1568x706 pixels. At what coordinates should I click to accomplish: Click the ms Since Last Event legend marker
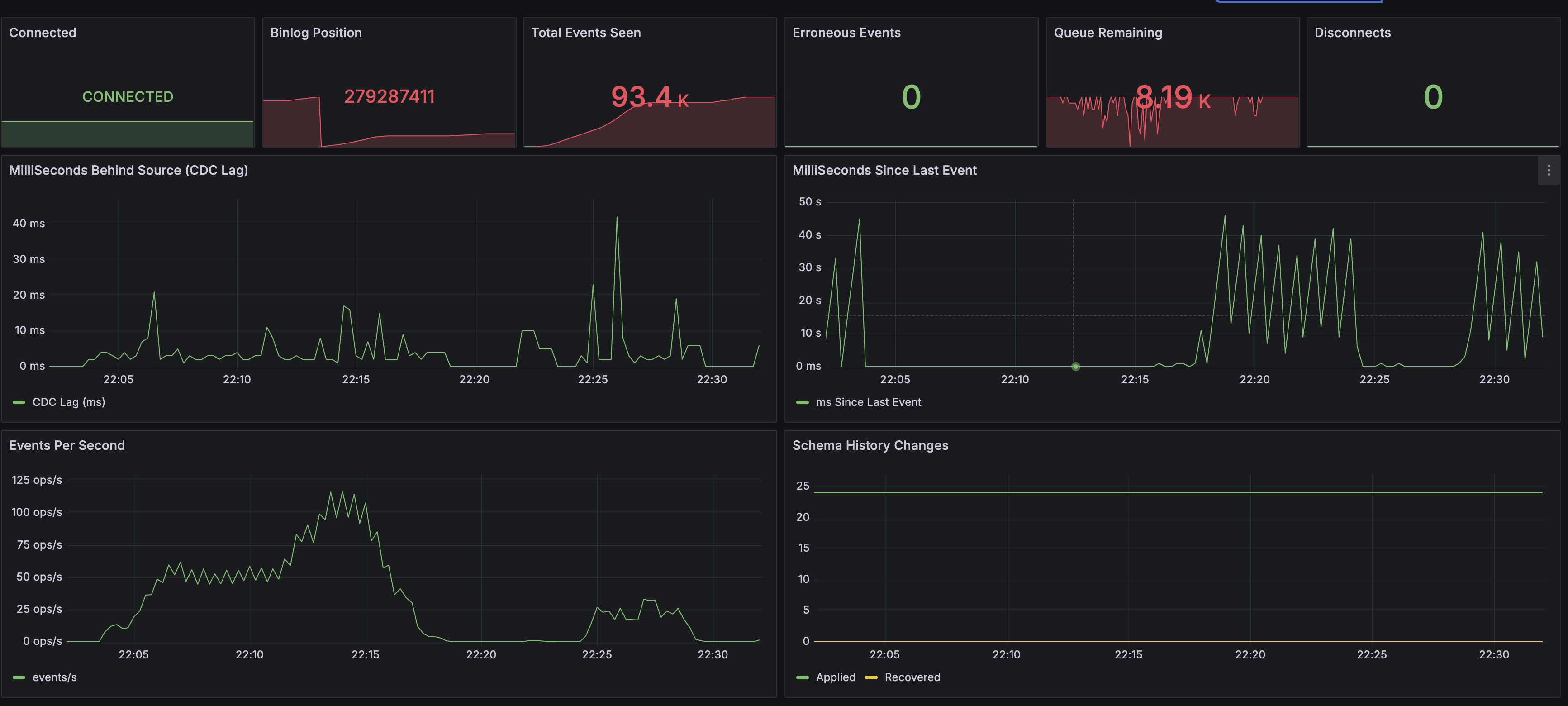802,402
